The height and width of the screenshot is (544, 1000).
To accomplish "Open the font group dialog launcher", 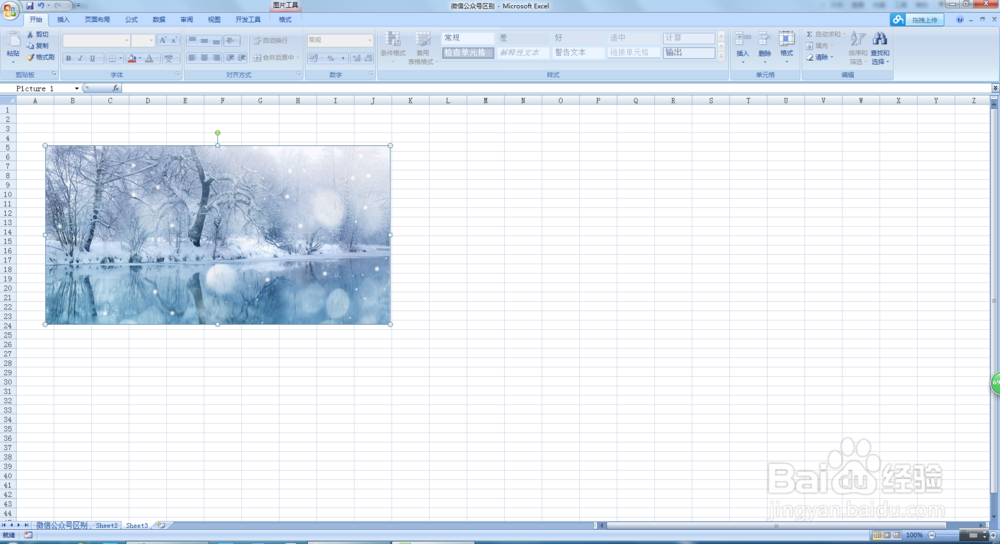I will (x=178, y=75).
